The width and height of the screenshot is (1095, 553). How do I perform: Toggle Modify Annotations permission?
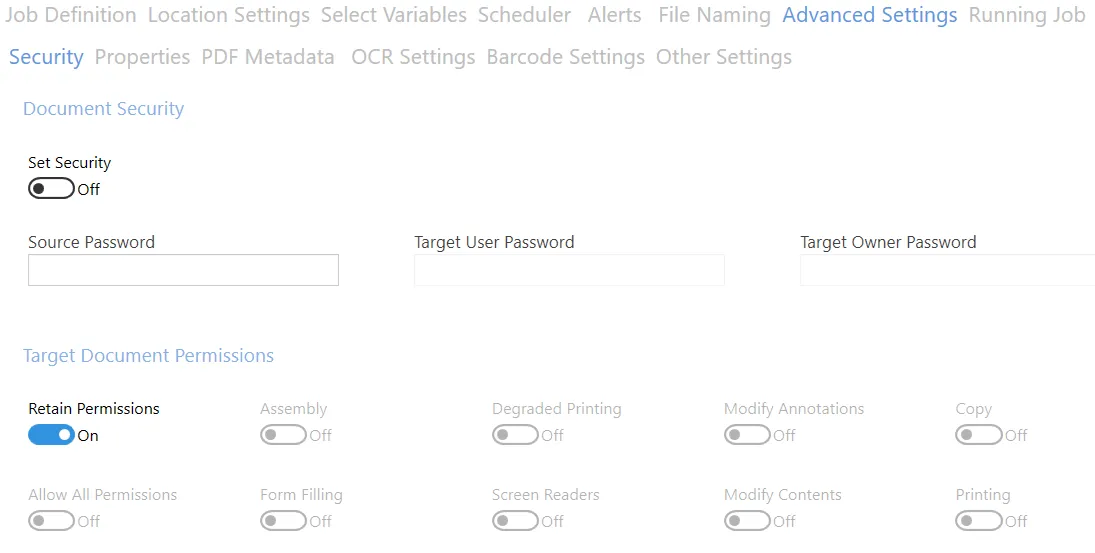747,435
